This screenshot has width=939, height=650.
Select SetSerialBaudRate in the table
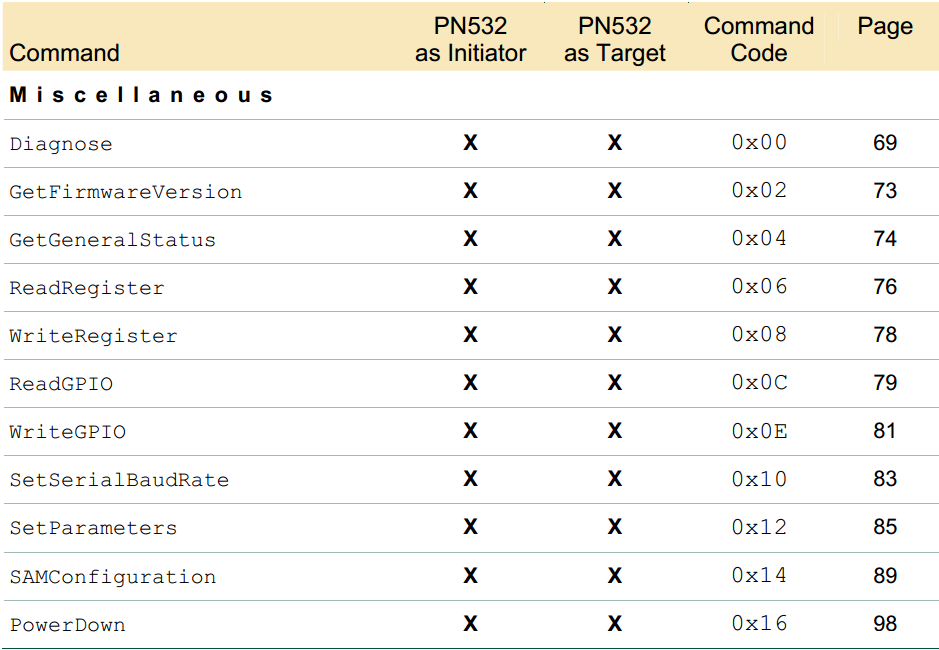point(119,480)
